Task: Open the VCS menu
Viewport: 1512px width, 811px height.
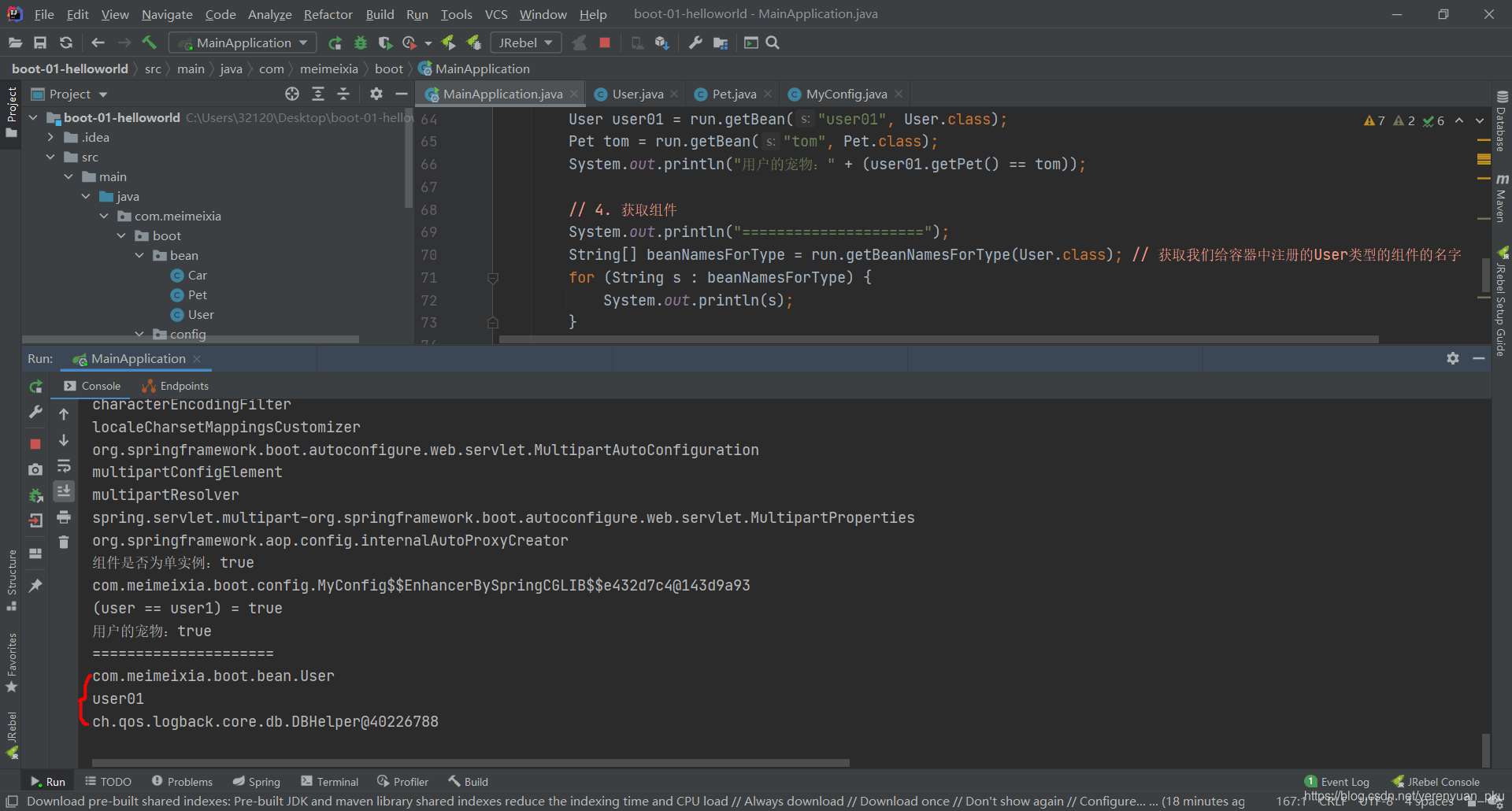Action: [x=496, y=14]
